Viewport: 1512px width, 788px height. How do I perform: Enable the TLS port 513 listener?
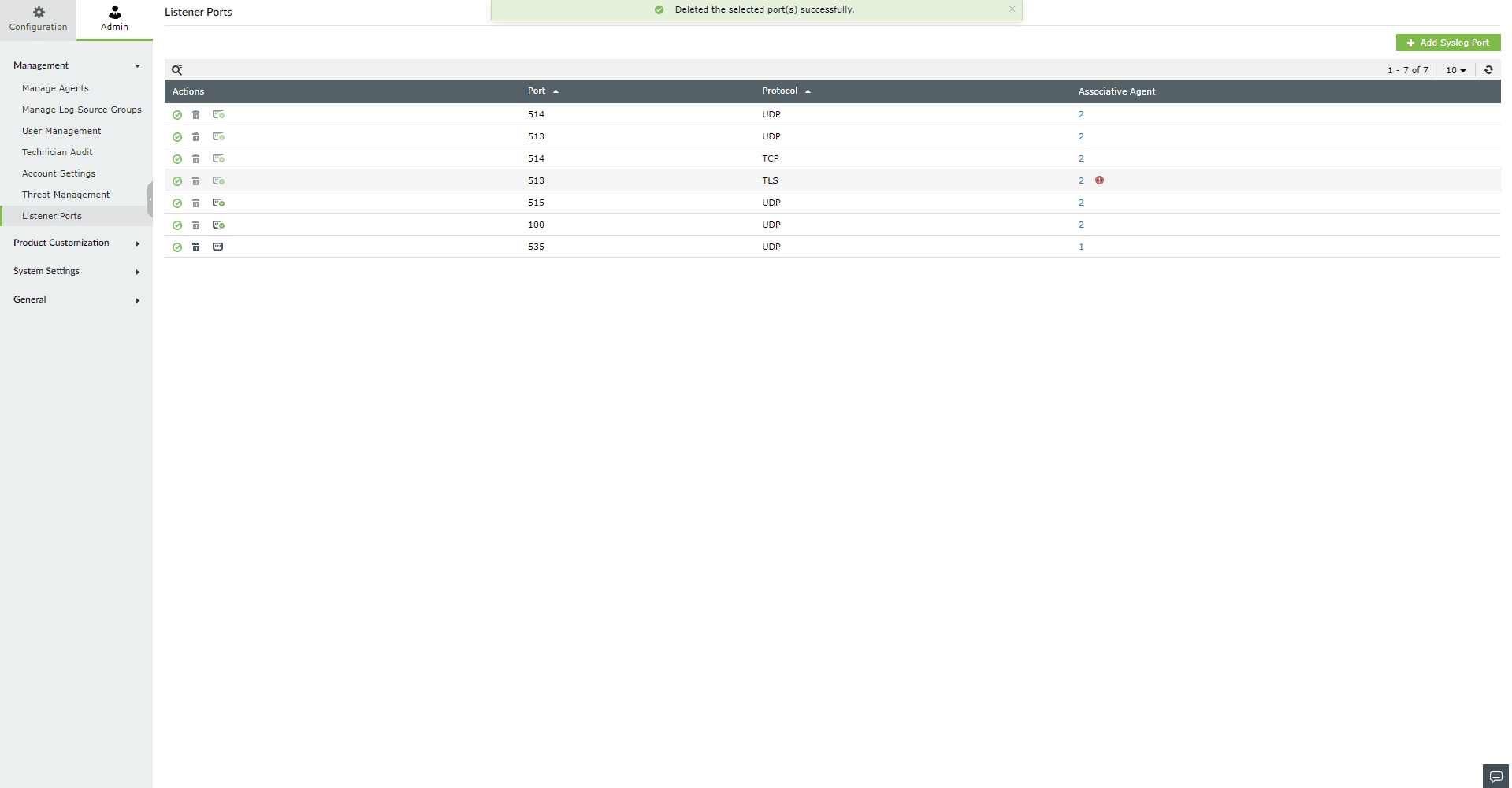176,180
